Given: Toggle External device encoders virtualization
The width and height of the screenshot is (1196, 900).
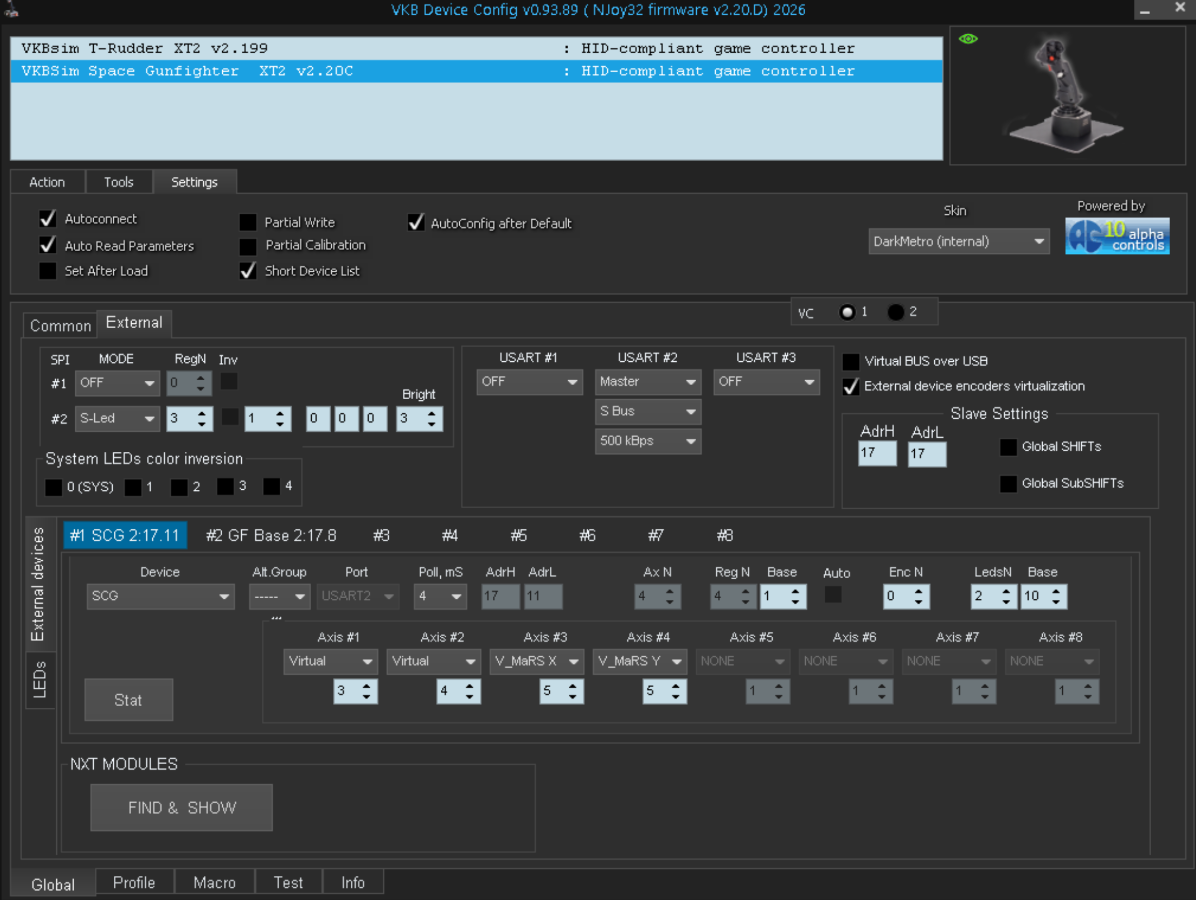Looking at the screenshot, I should (851, 387).
